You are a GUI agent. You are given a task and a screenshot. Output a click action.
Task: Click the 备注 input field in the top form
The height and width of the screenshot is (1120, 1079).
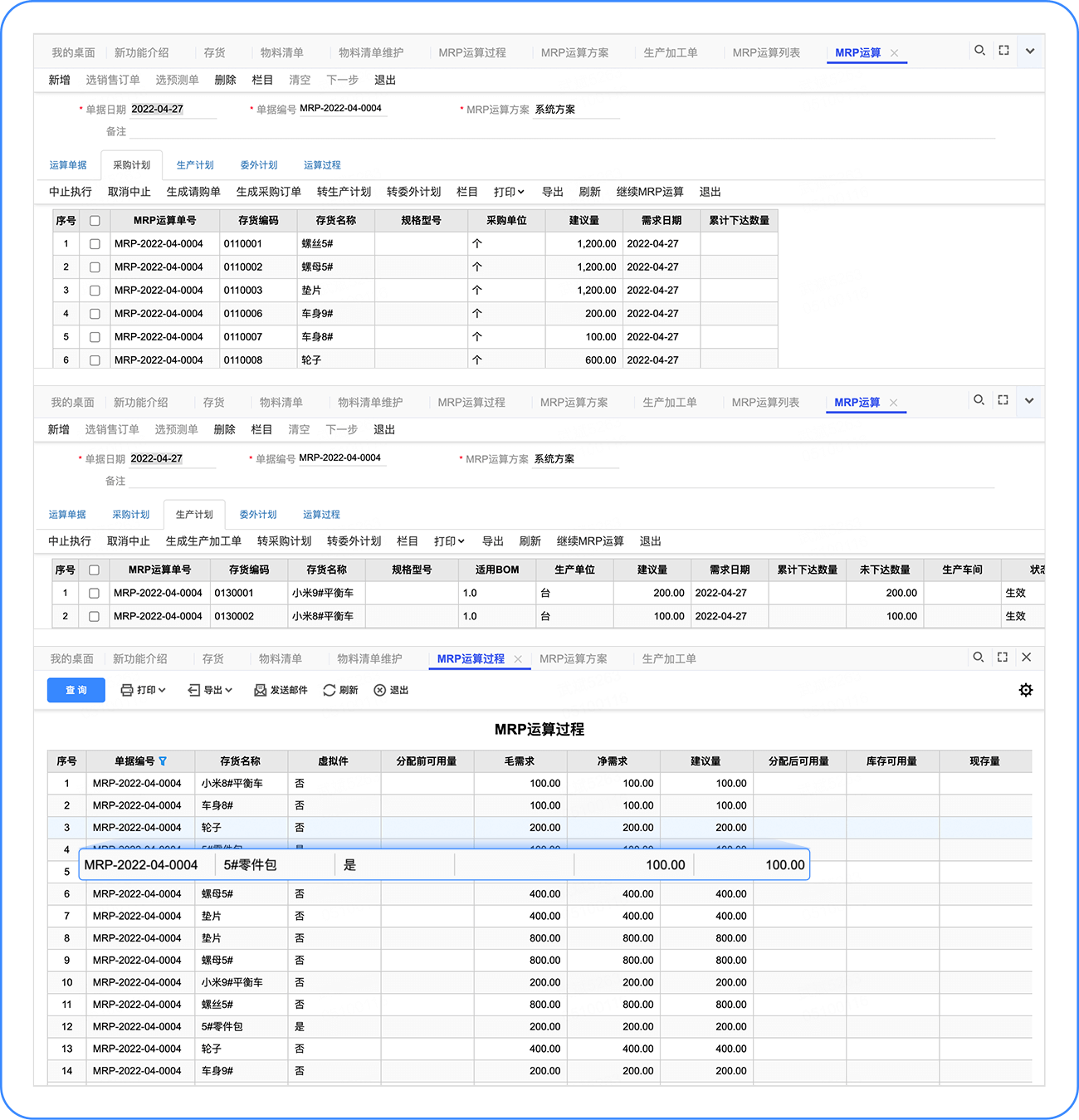click(563, 131)
